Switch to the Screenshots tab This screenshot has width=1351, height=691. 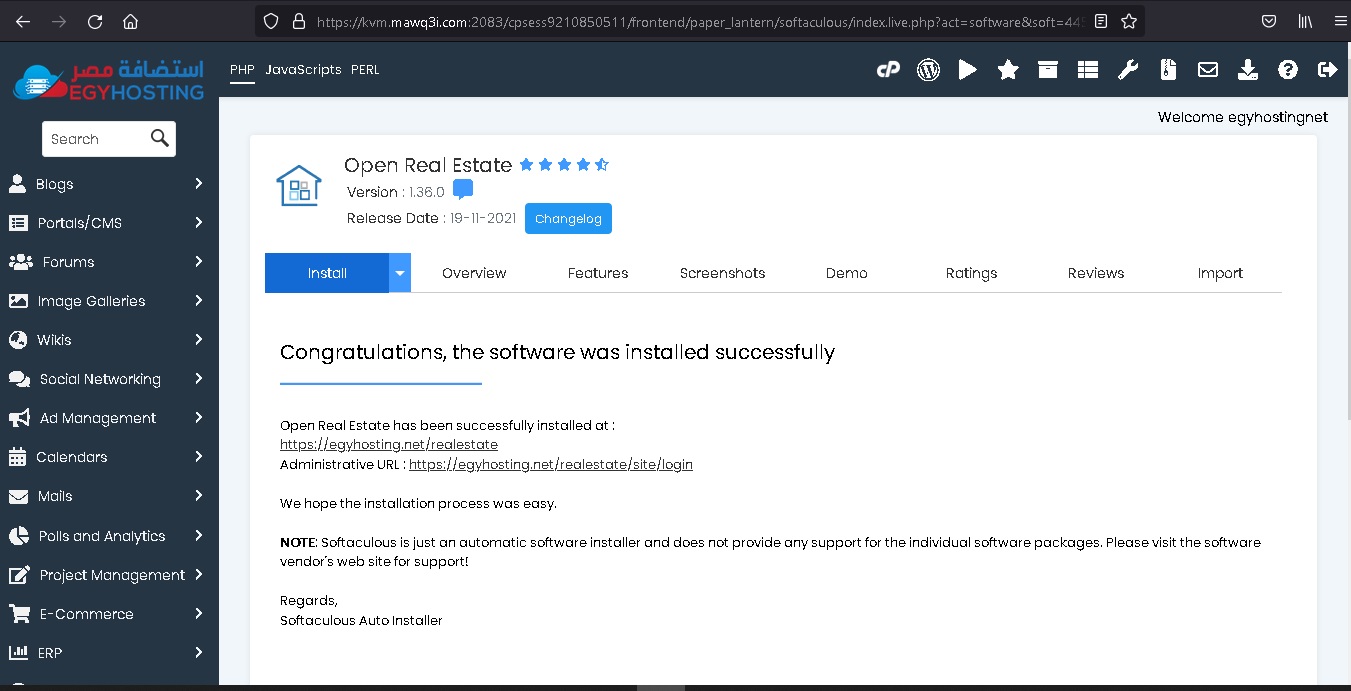point(722,273)
